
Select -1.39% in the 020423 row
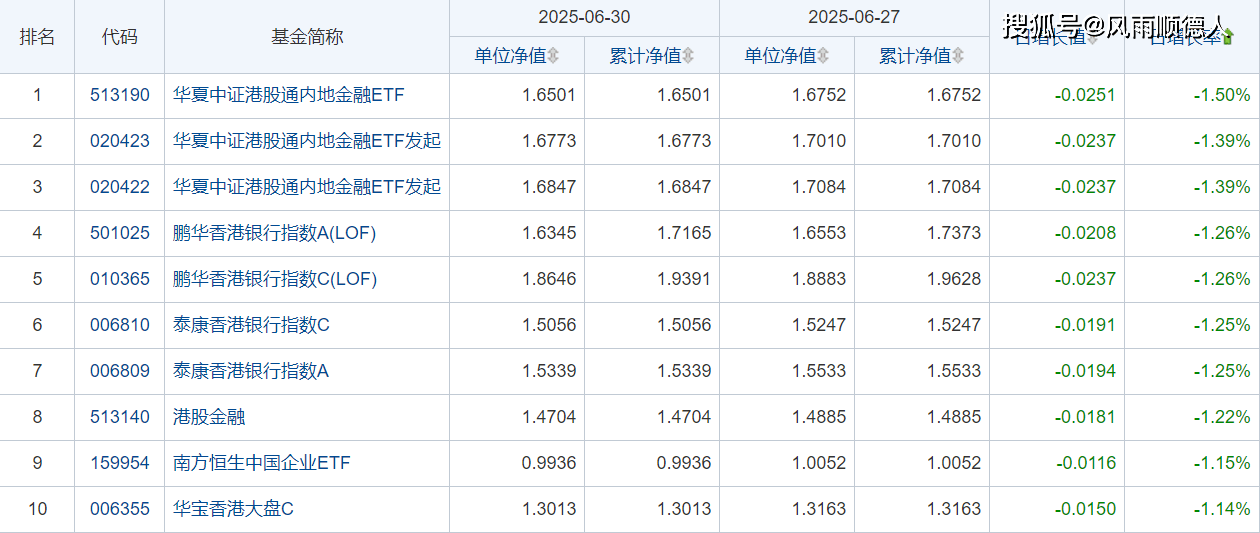(1222, 142)
